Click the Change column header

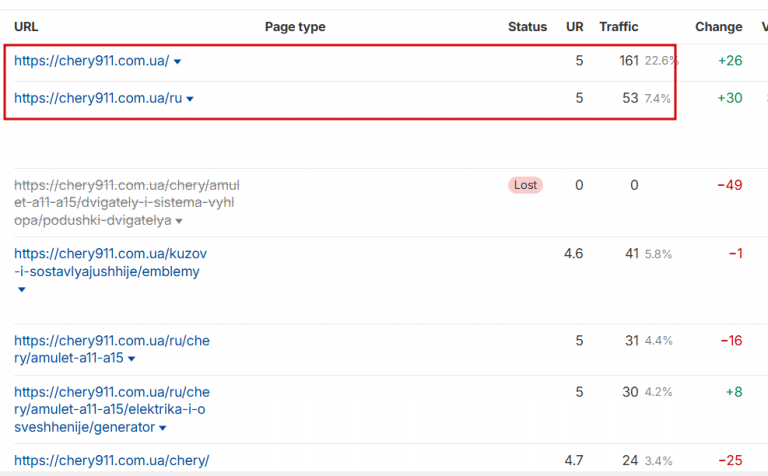pyautogui.click(x=718, y=27)
